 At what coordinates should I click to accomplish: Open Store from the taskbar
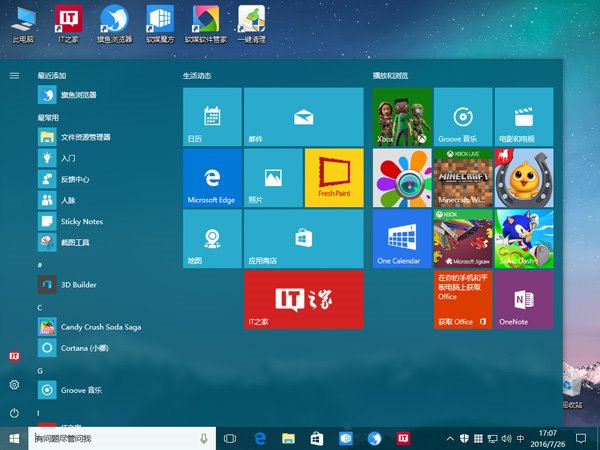pos(317,439)
